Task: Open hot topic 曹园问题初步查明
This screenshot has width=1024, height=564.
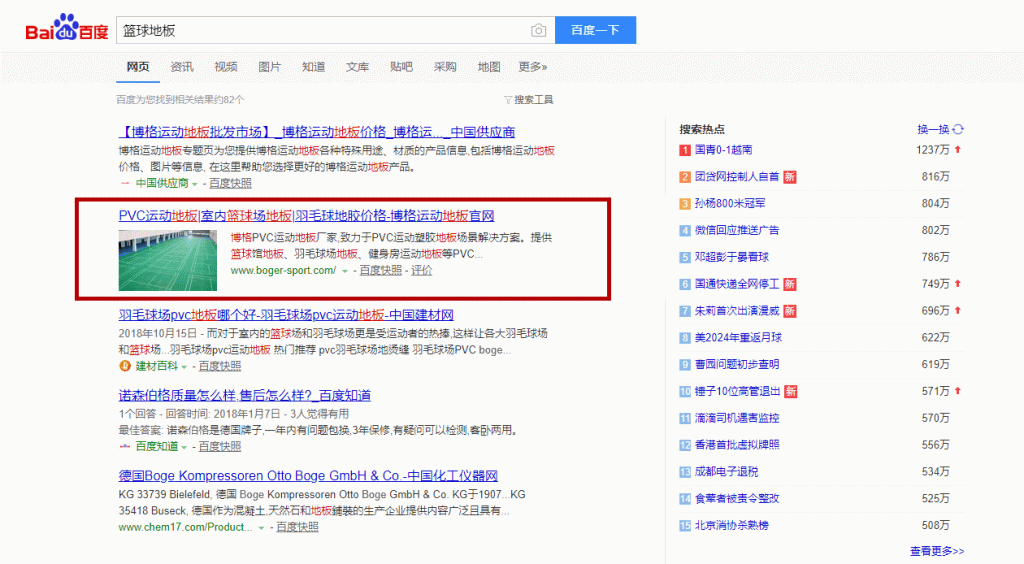Action: click(x=737, y=364)
